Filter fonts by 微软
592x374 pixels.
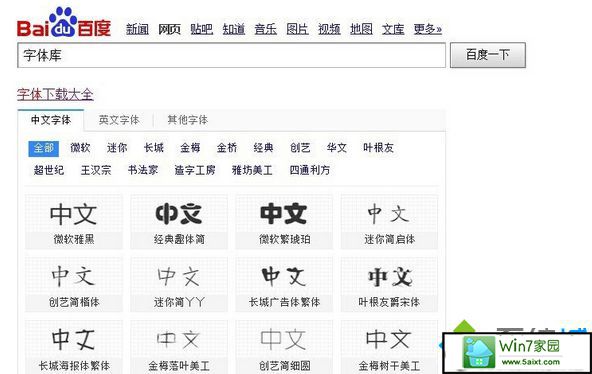(80, 148)
